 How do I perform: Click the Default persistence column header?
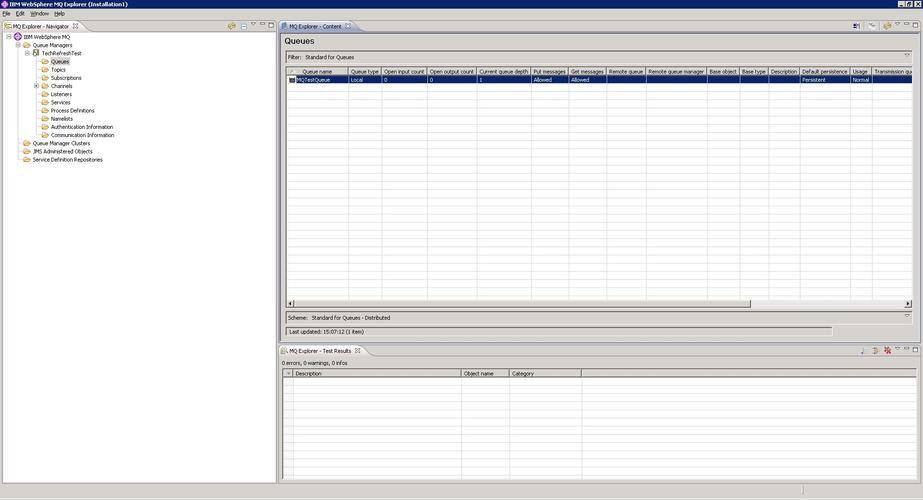pos(825,71)
